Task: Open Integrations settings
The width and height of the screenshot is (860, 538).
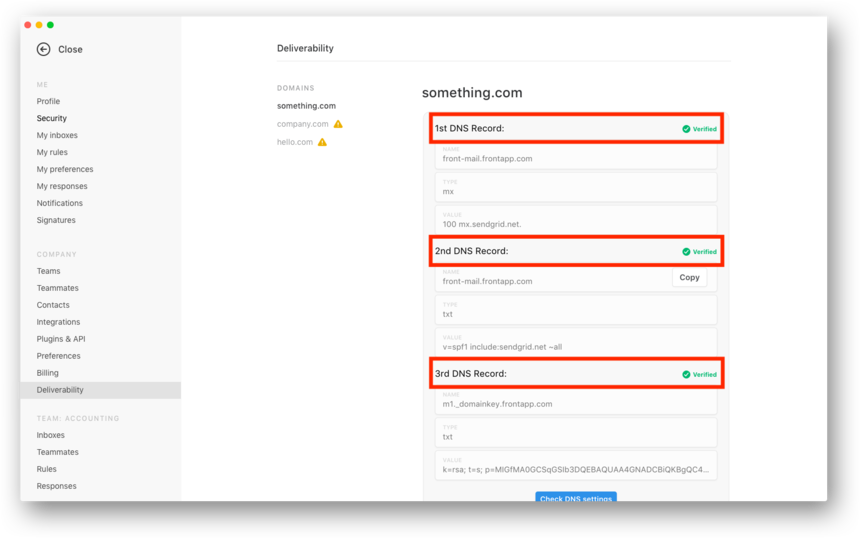Action: [x=58, y=322]
